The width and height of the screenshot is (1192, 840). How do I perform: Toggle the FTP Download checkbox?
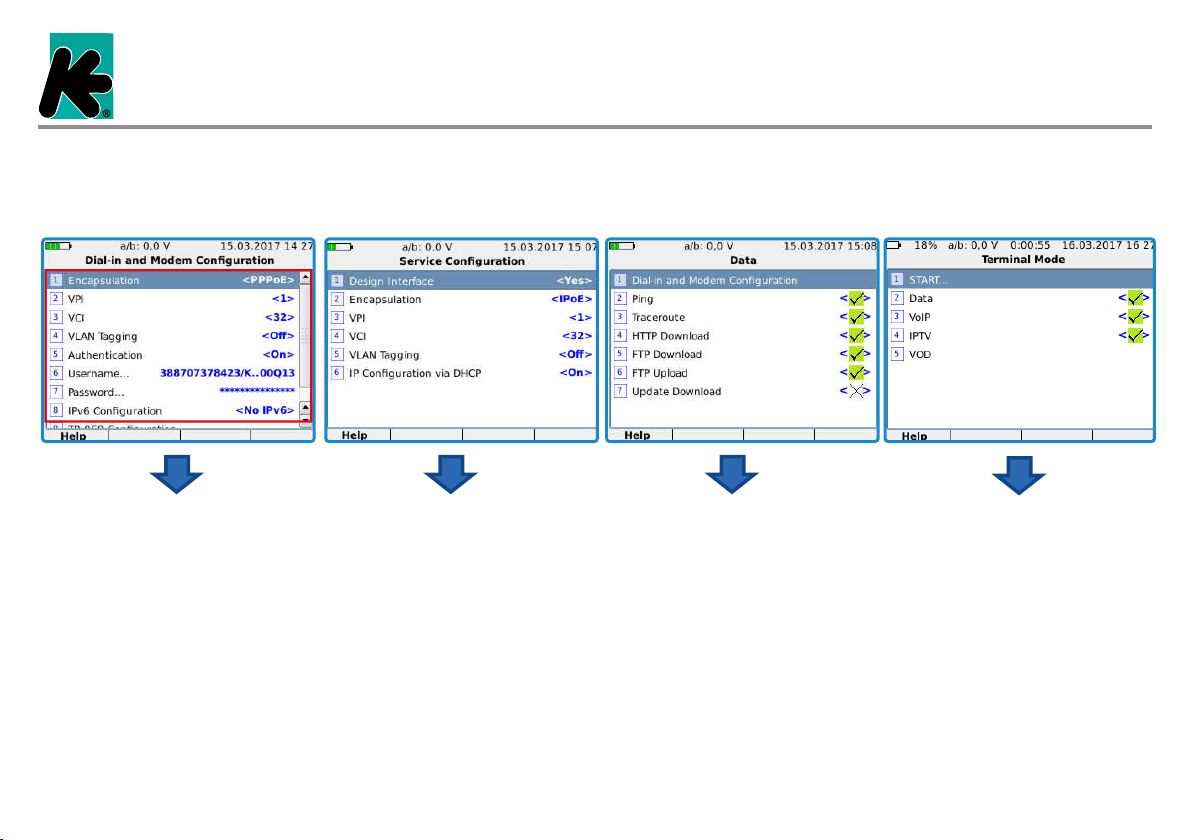point(855,354)
